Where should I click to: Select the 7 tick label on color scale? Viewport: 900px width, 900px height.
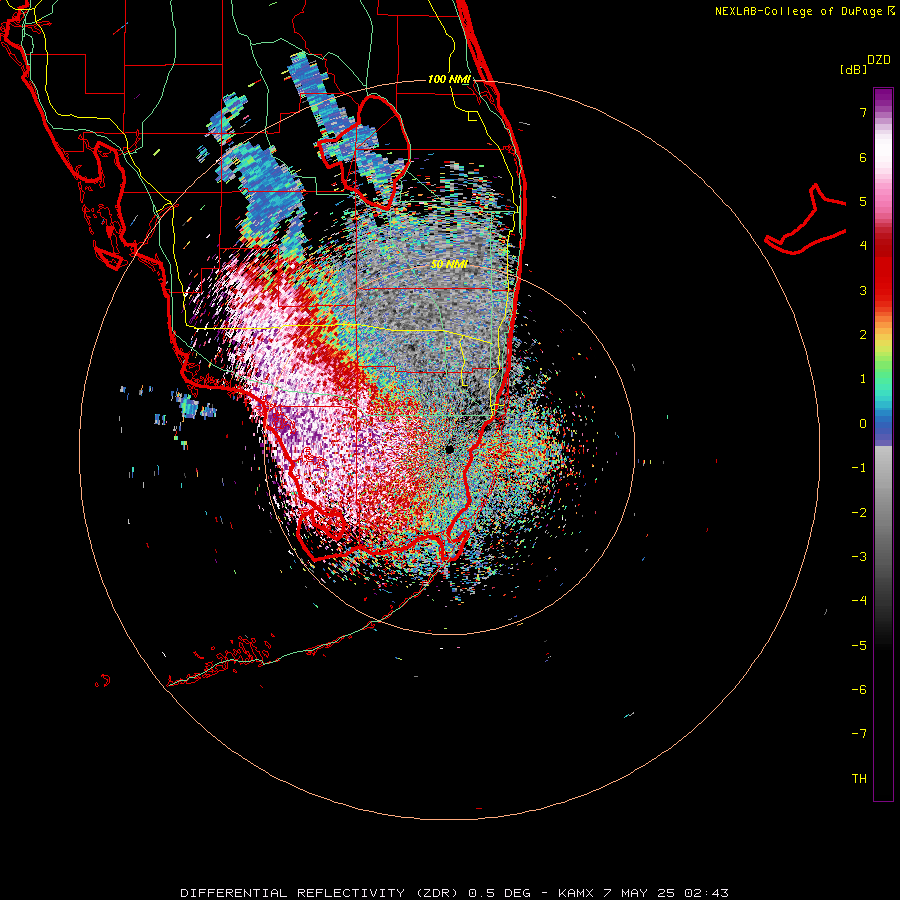tap(863, 112)
